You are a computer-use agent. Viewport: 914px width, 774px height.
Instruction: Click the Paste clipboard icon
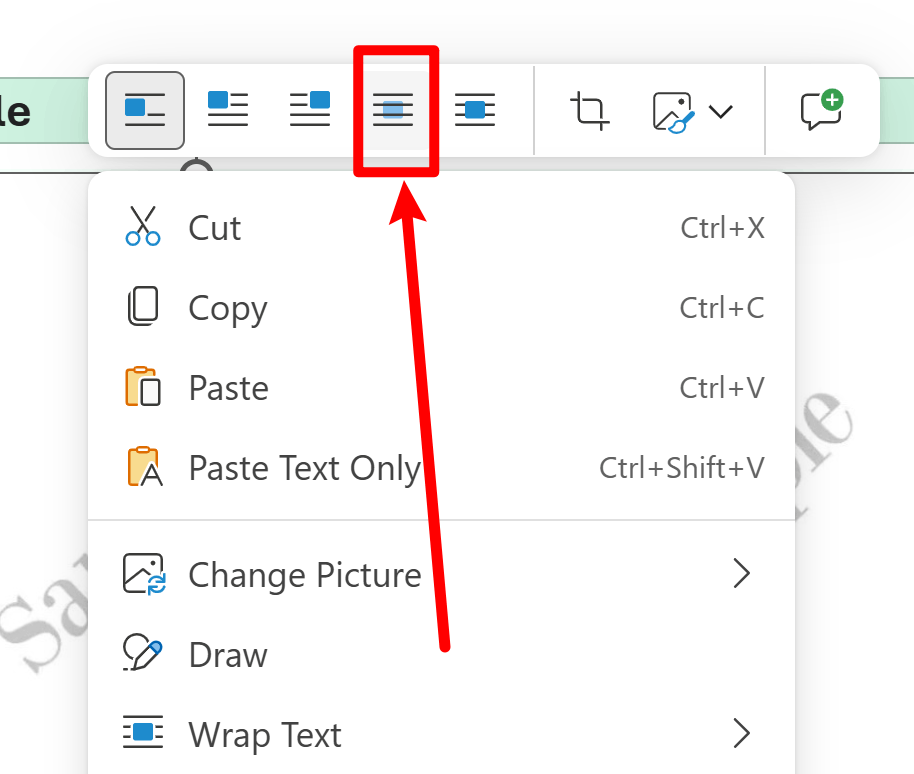(x=143, y=388)
